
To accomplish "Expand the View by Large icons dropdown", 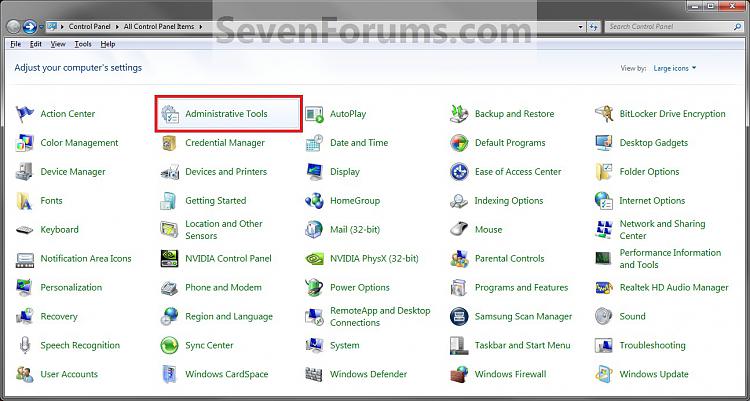I will [675, 68].
